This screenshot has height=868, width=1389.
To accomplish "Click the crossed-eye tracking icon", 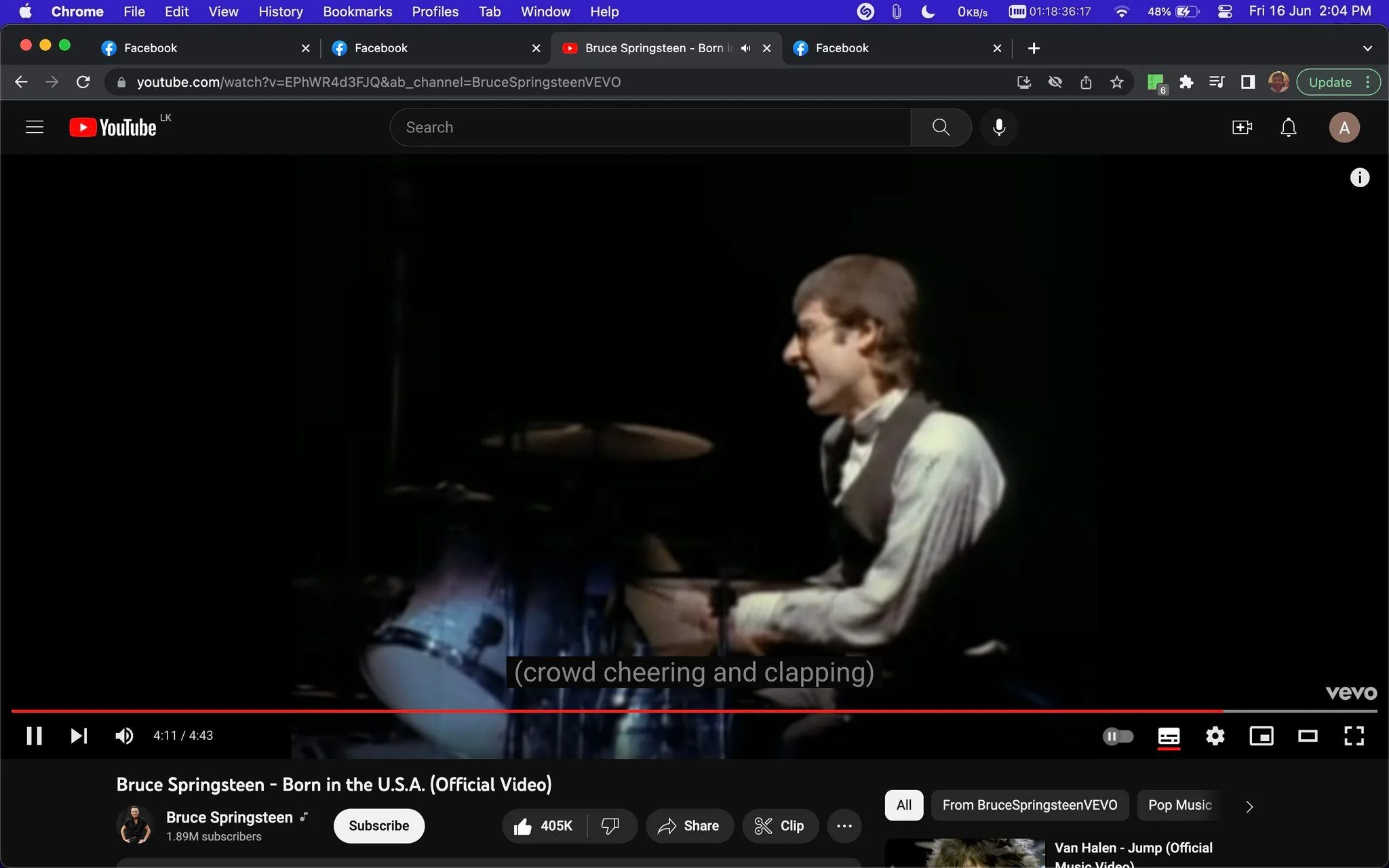I will tap(1055, 82).
